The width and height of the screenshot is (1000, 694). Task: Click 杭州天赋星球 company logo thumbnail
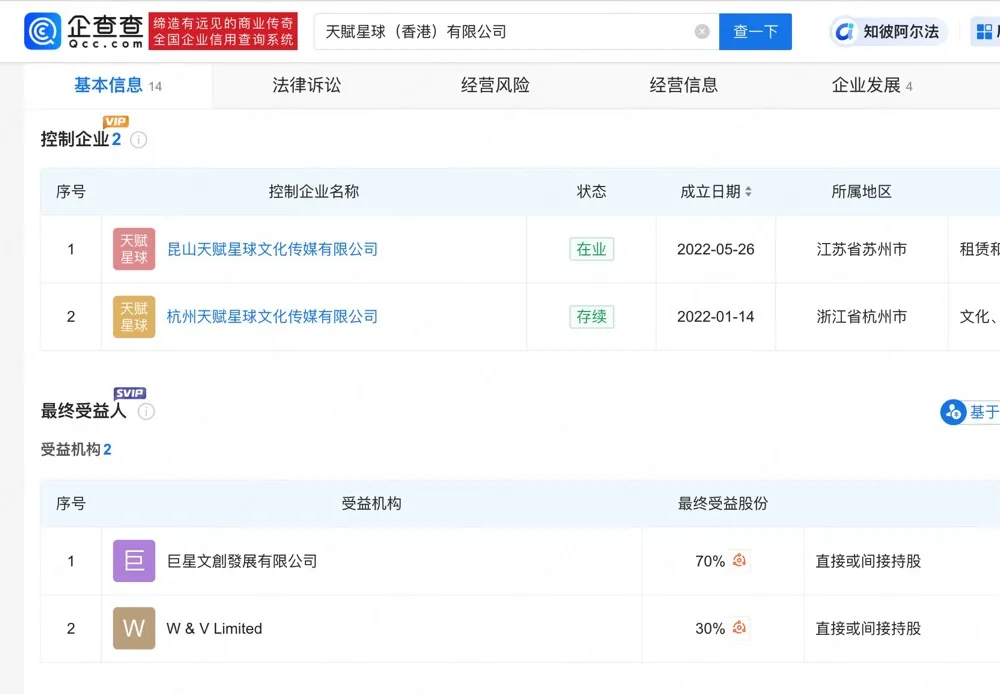134,316
